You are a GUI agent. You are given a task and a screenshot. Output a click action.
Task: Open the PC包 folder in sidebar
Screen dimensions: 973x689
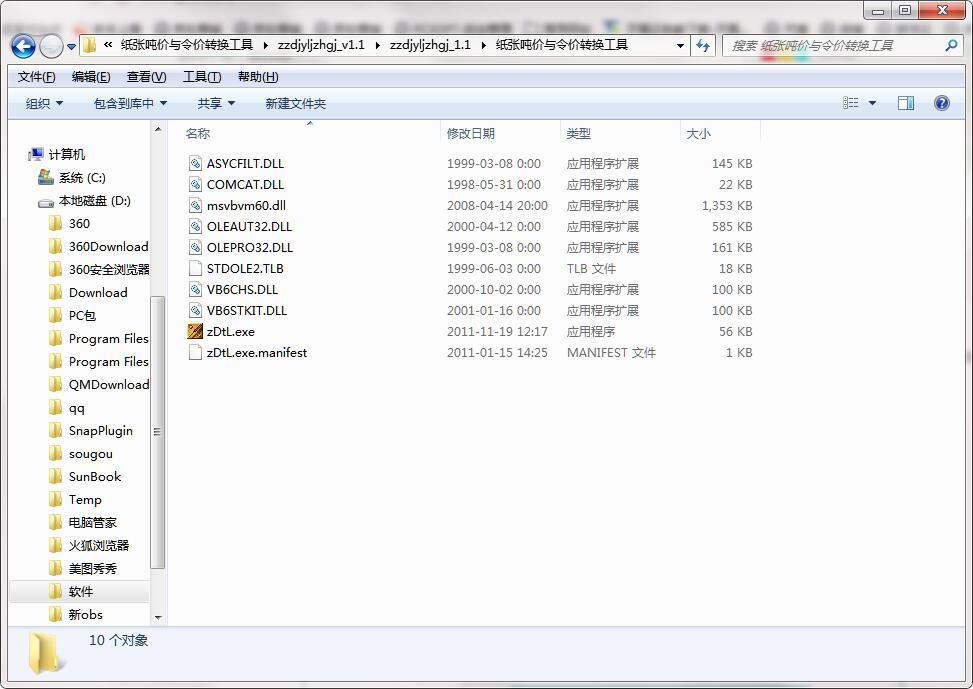coord(82,315)
